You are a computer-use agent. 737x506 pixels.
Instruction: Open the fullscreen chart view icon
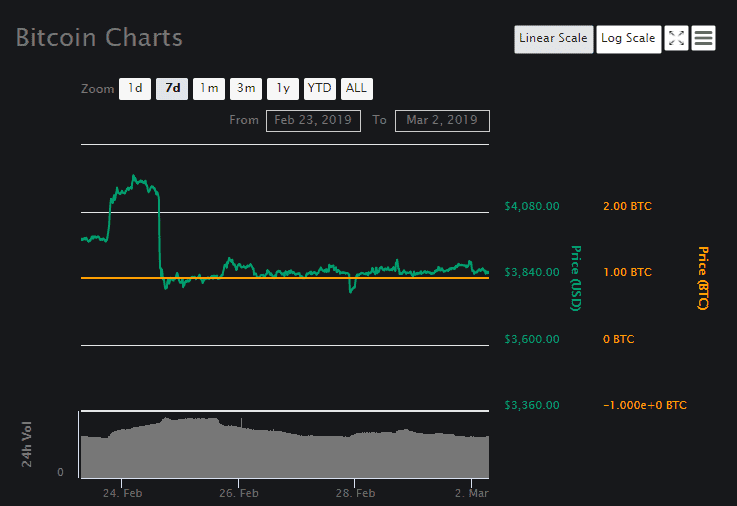pyautogui.click(x=676, y=38)
